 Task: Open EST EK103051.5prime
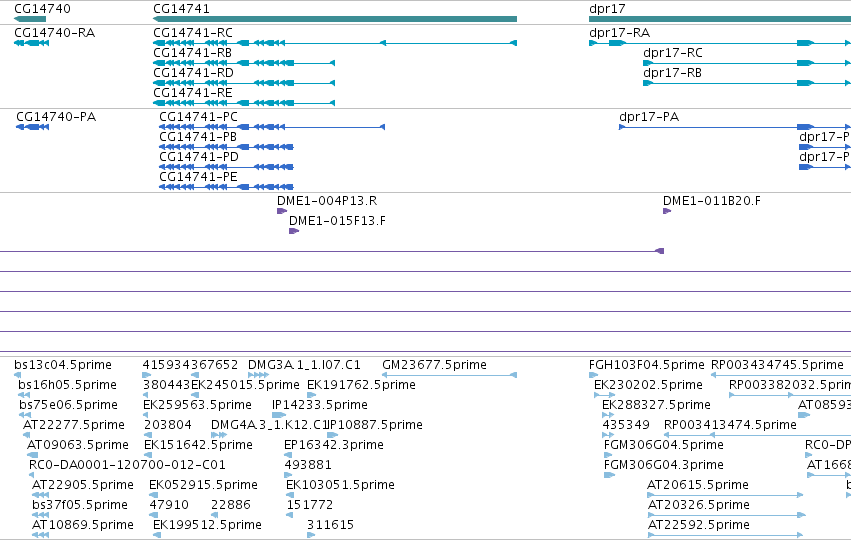coord(340,485)
